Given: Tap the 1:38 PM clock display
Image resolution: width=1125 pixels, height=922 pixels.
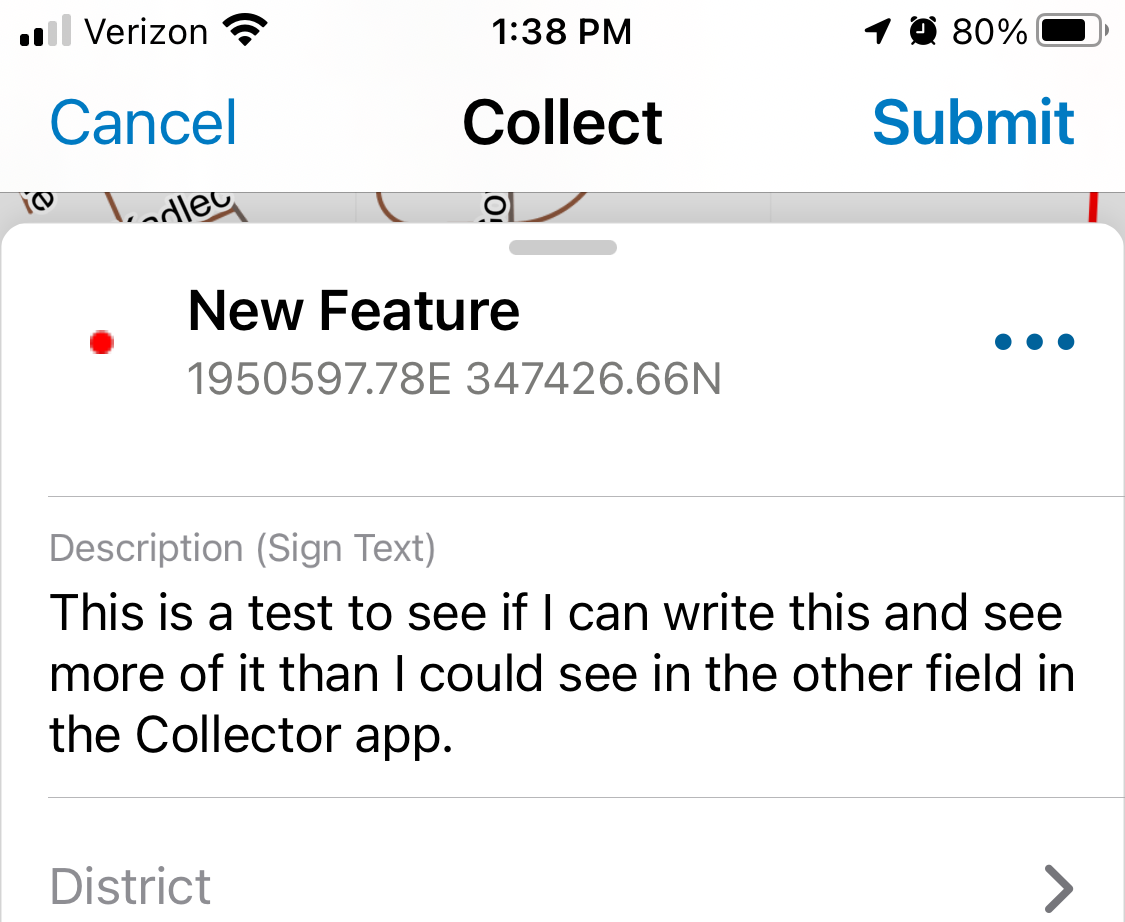Looking at the screenshot, I should [x=563, y=31].
